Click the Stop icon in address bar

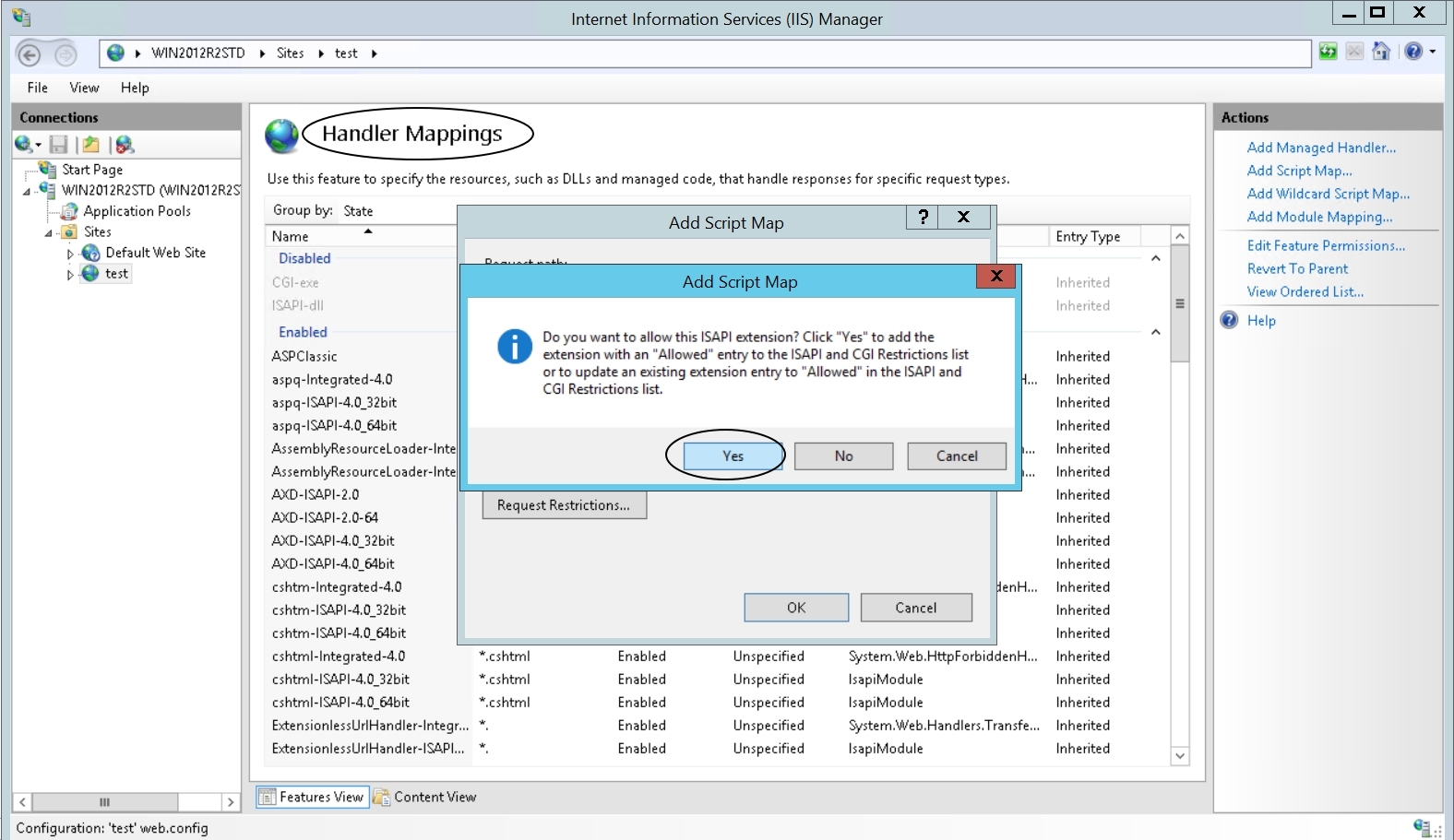[x=1354, y=52]
